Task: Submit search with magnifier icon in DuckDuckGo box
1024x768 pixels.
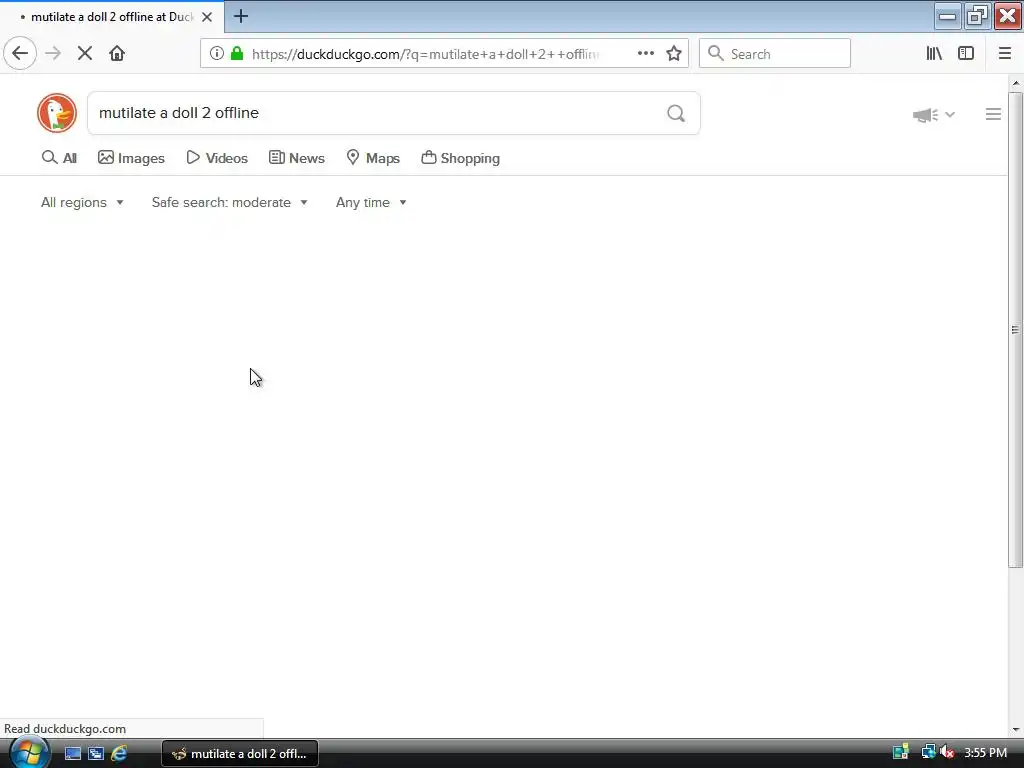Action: click(x=676, y=114)
